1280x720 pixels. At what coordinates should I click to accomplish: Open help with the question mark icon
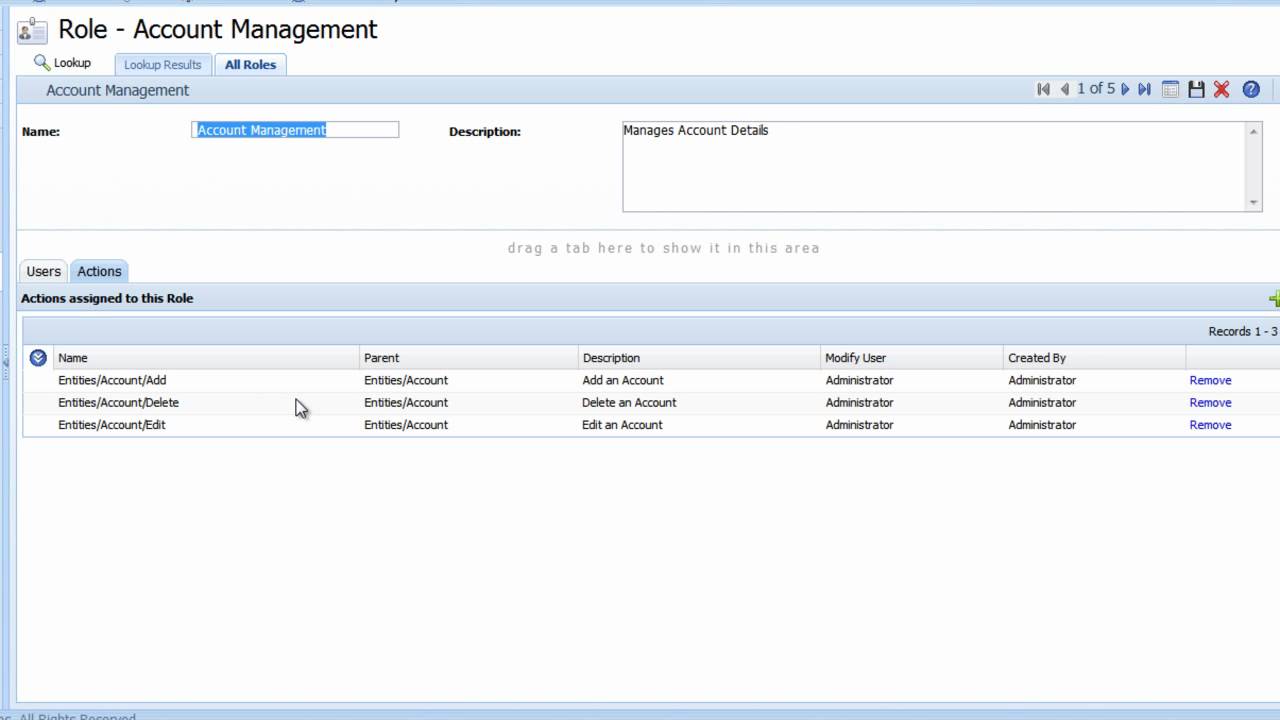coord(1251,89)
